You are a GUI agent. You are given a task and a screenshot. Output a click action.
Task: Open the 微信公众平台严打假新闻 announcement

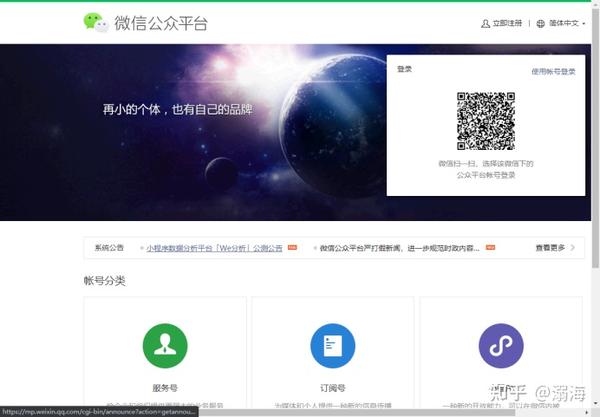click(399, 248)
